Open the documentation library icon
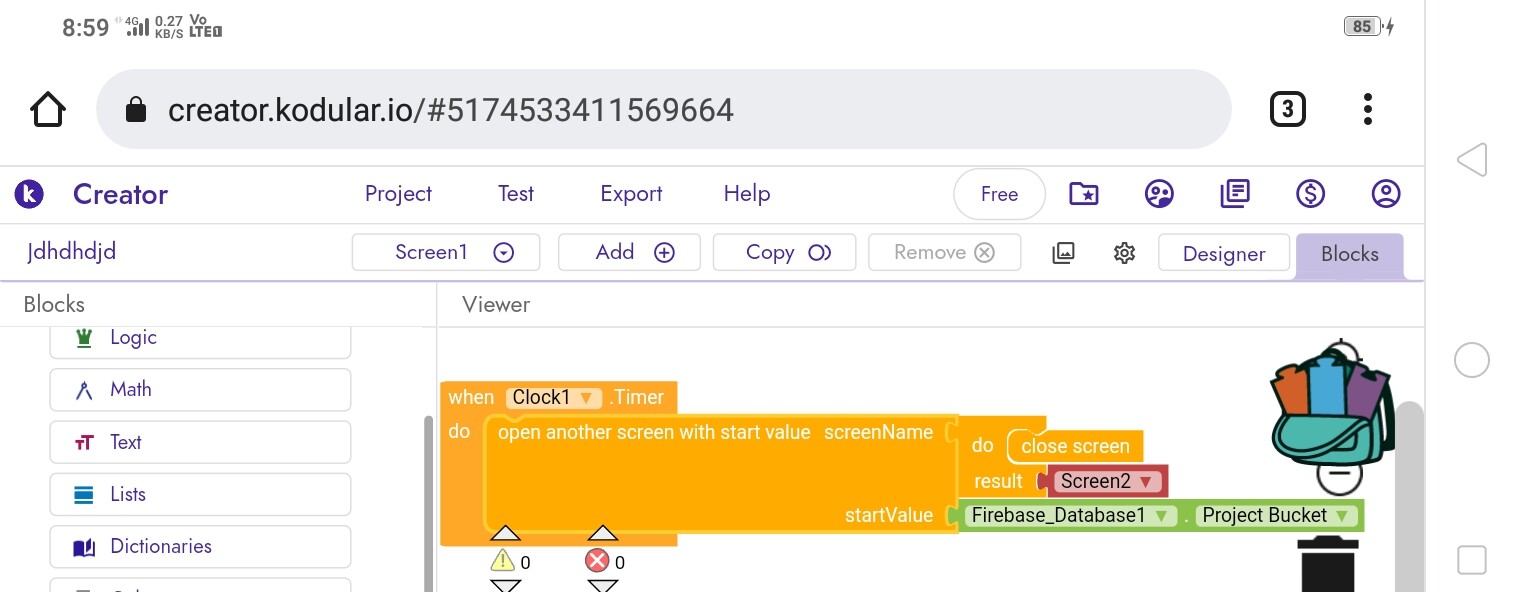 click(1235, 194)
